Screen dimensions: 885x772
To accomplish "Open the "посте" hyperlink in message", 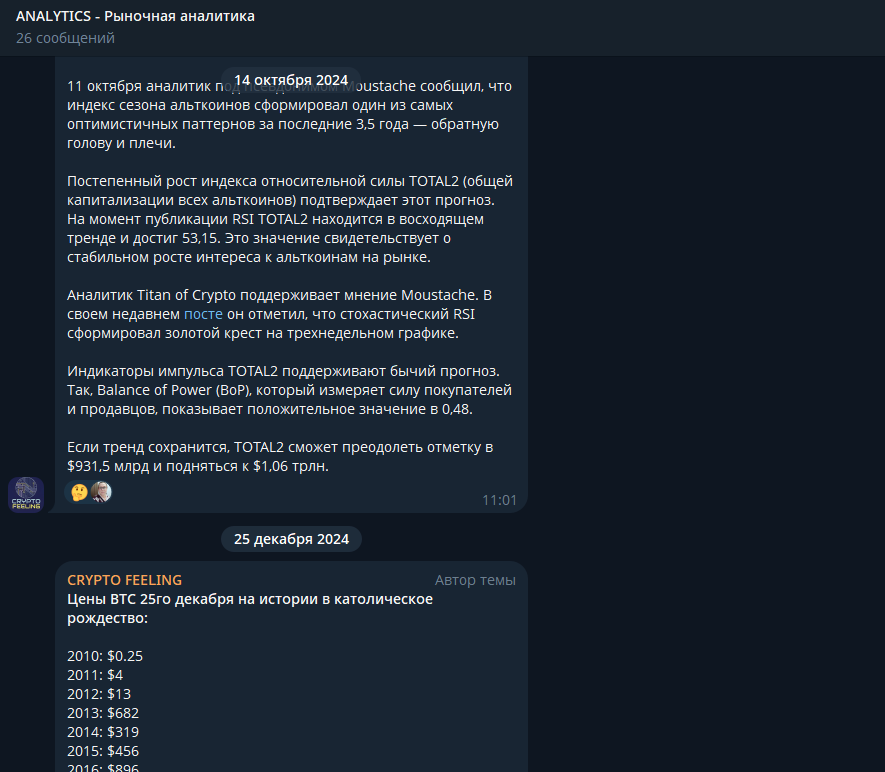I will click(203, 314).
